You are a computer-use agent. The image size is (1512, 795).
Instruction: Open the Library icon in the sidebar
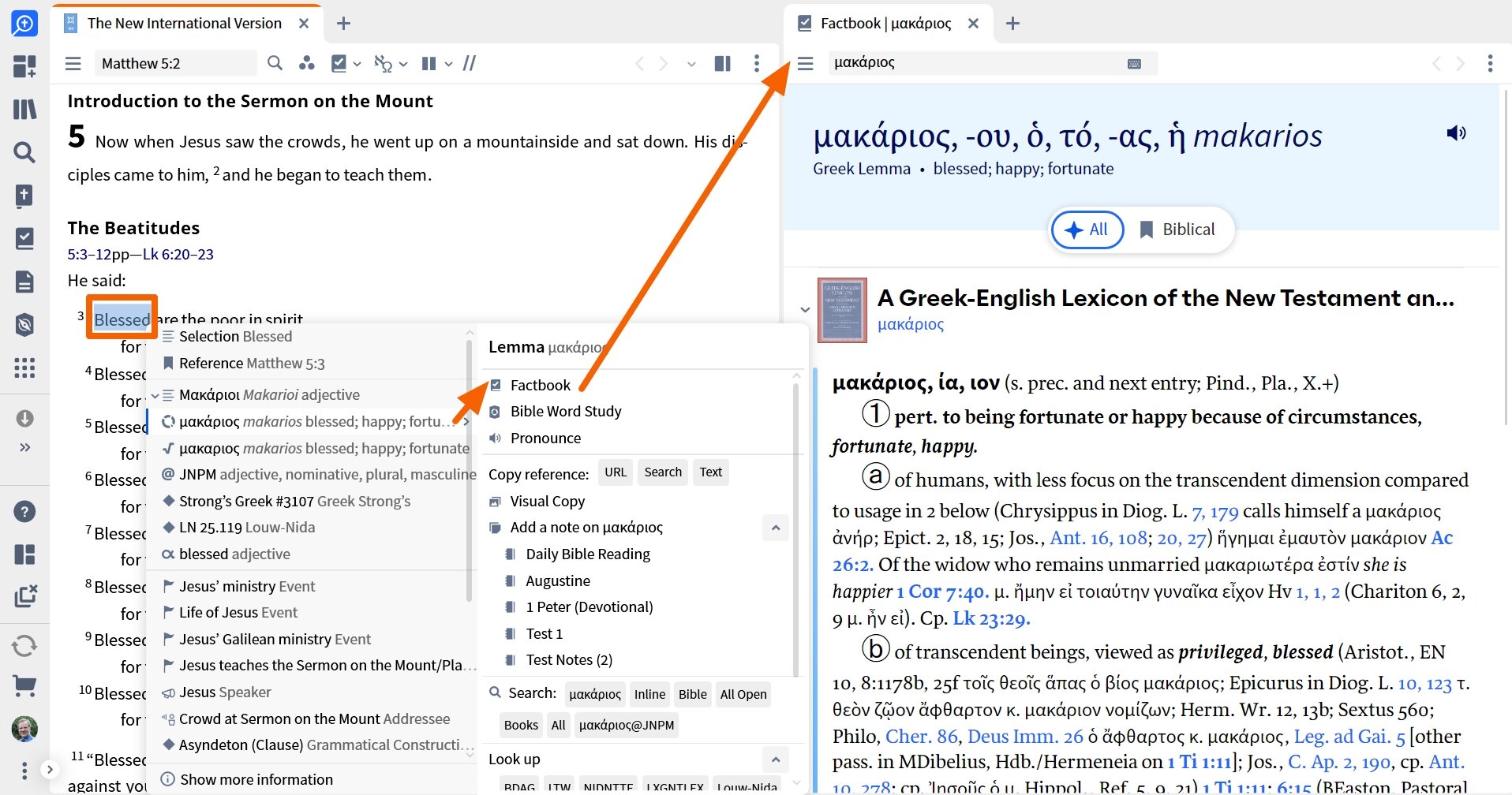[x=24, y=109]
